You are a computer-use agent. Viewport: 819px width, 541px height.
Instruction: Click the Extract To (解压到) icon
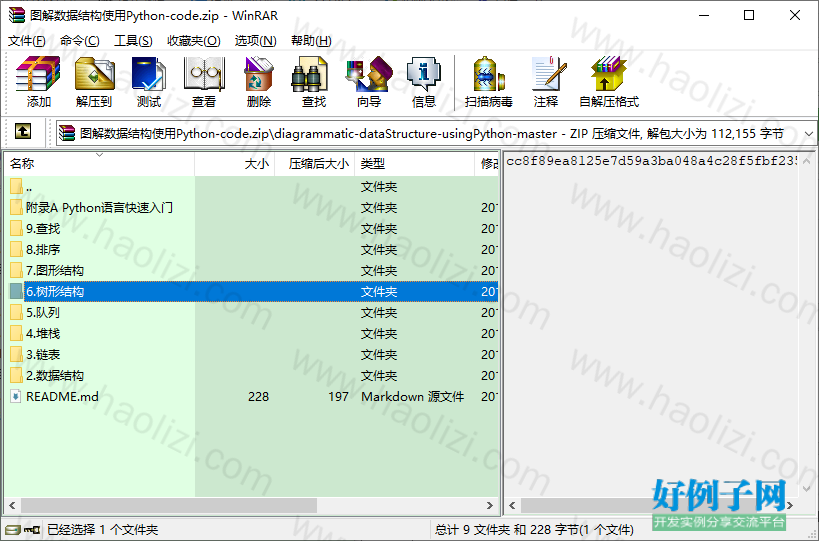(x=95, y=74)
